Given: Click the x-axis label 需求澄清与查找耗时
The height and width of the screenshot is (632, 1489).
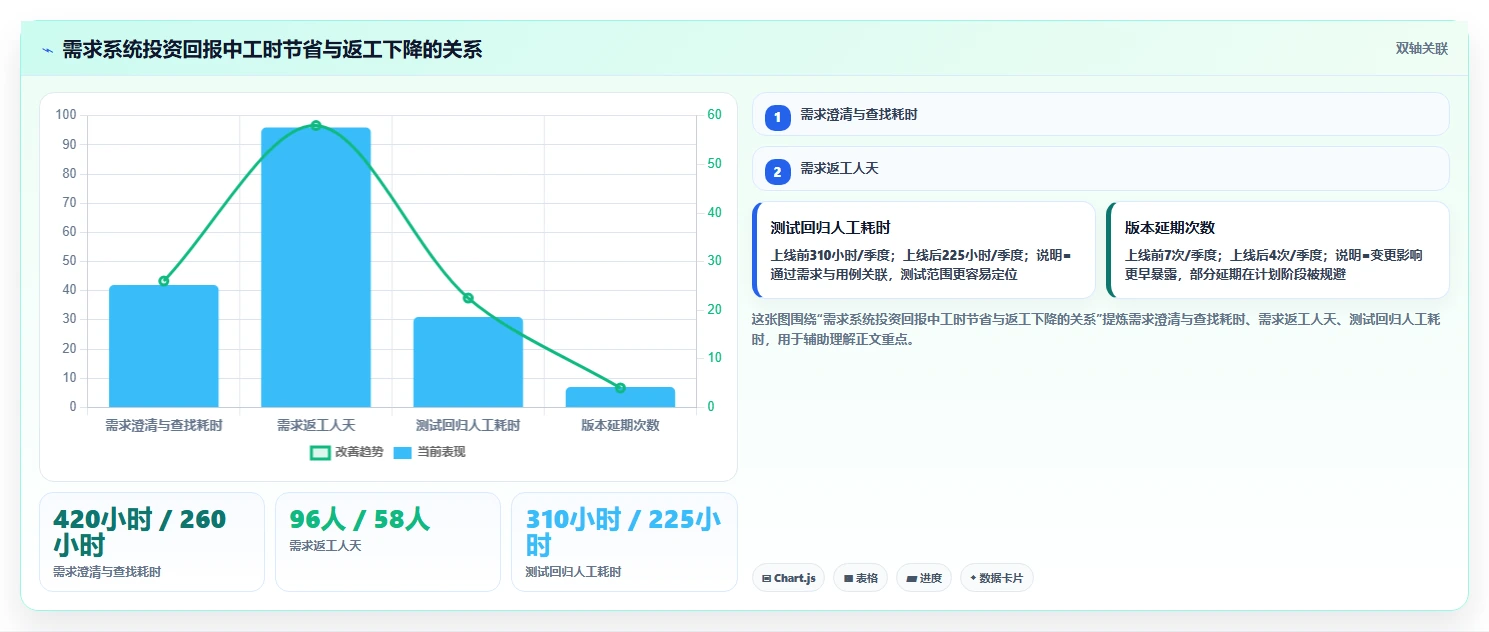Looking at the screenshot, I should tap(164, 425).
